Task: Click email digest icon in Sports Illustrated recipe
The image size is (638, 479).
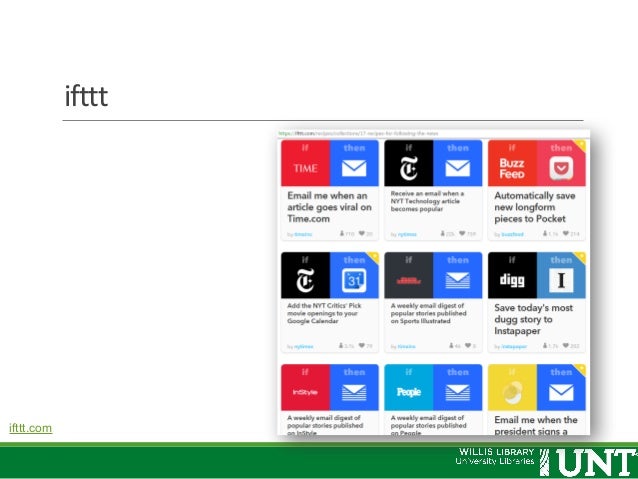Action: [457, 280]
